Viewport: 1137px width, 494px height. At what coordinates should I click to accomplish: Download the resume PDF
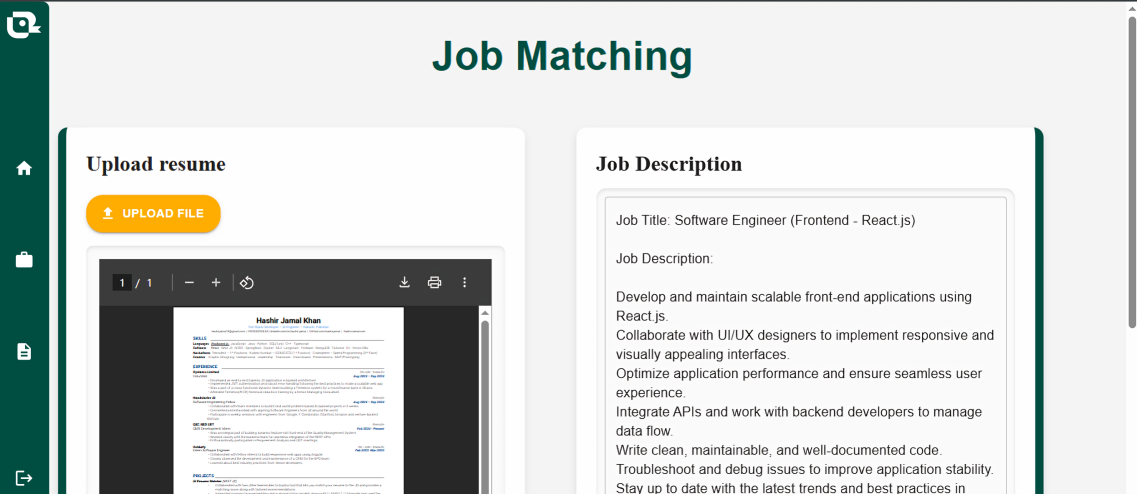(405, 283)
